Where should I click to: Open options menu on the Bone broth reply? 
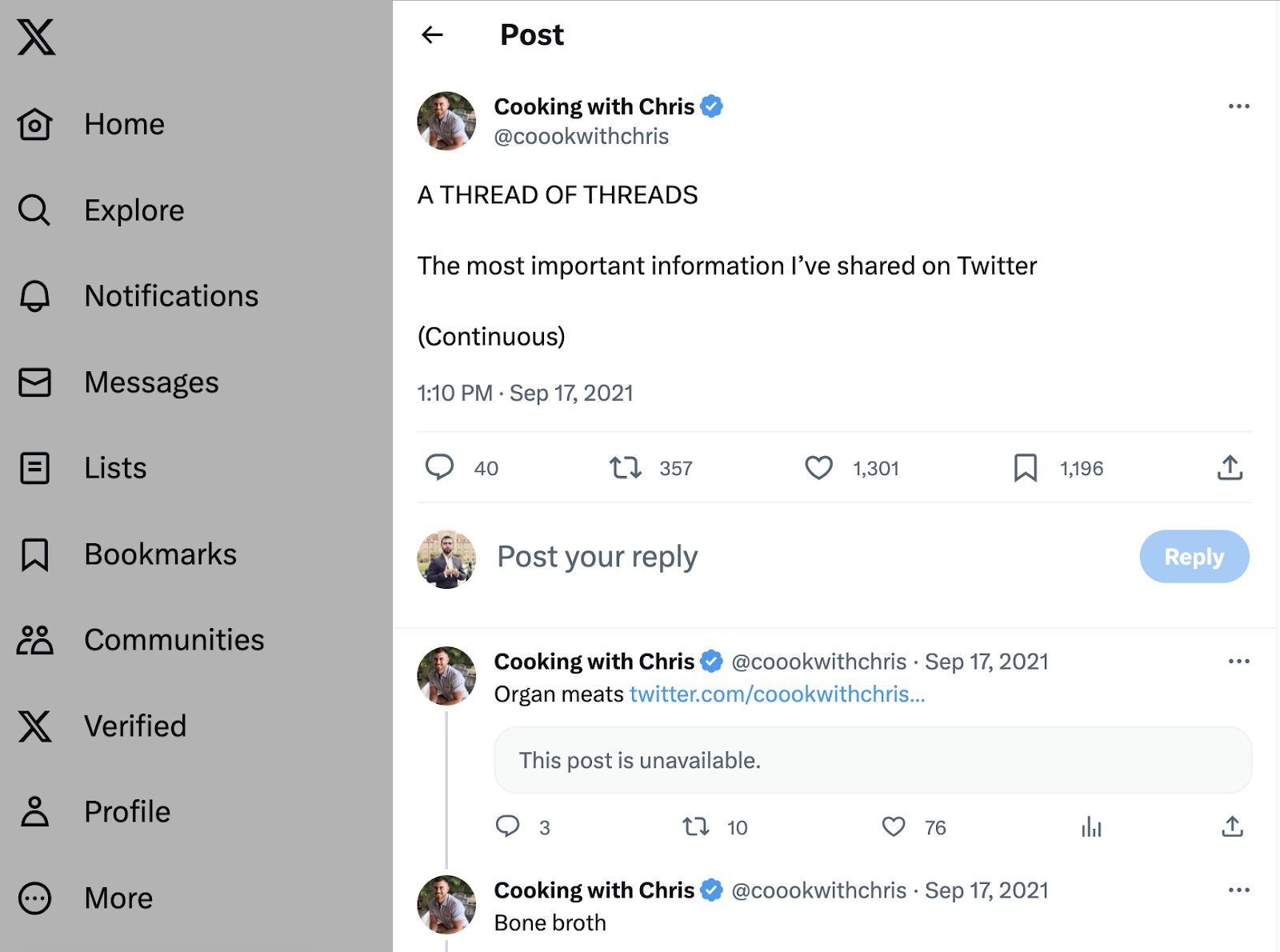coord(1238,889)
